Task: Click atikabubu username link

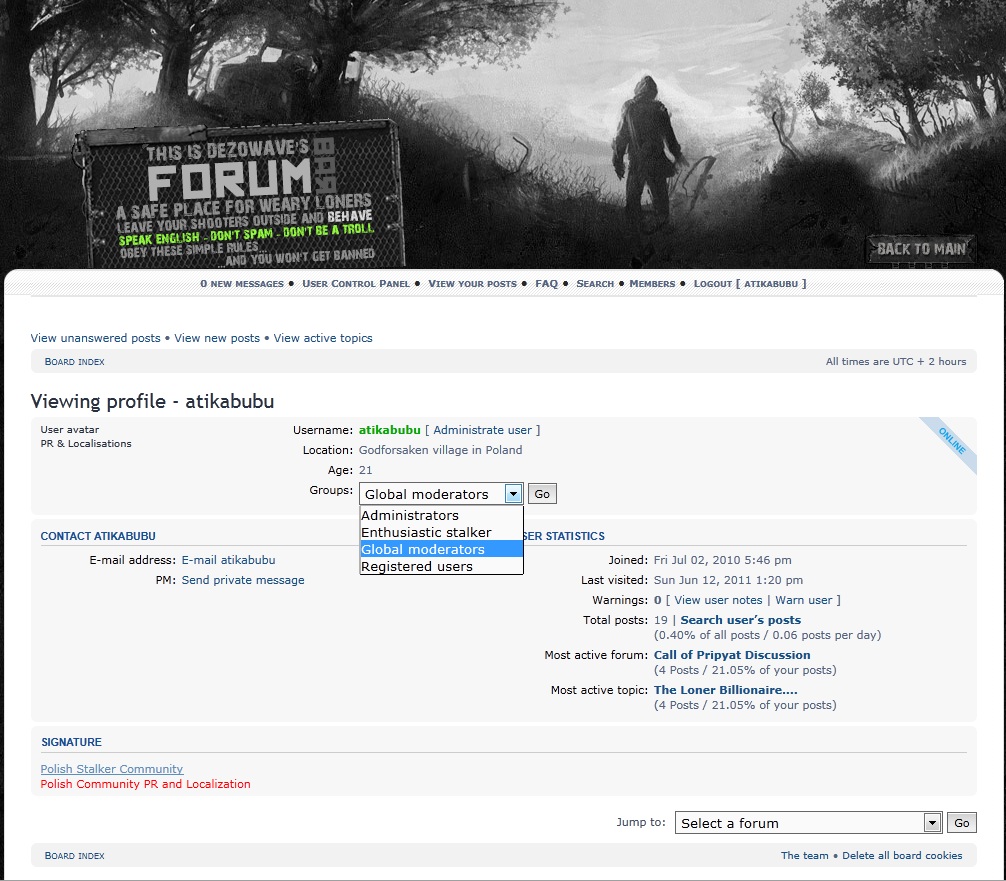Action: click(389, 430)
